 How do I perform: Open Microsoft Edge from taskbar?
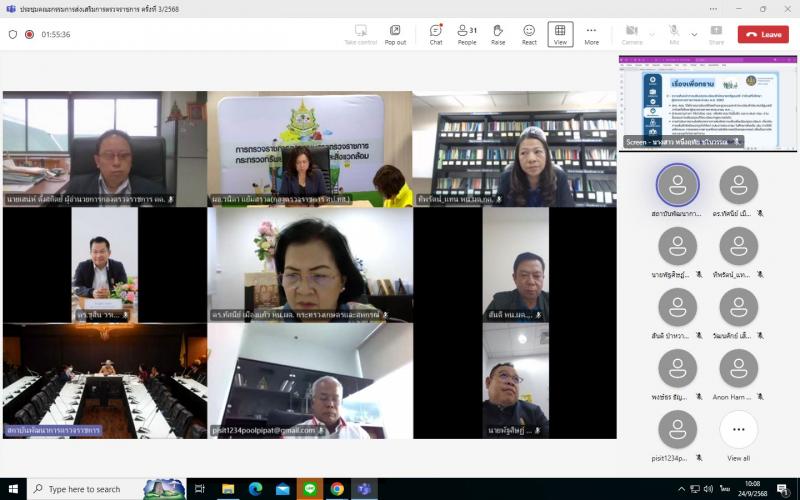(255, 489)
